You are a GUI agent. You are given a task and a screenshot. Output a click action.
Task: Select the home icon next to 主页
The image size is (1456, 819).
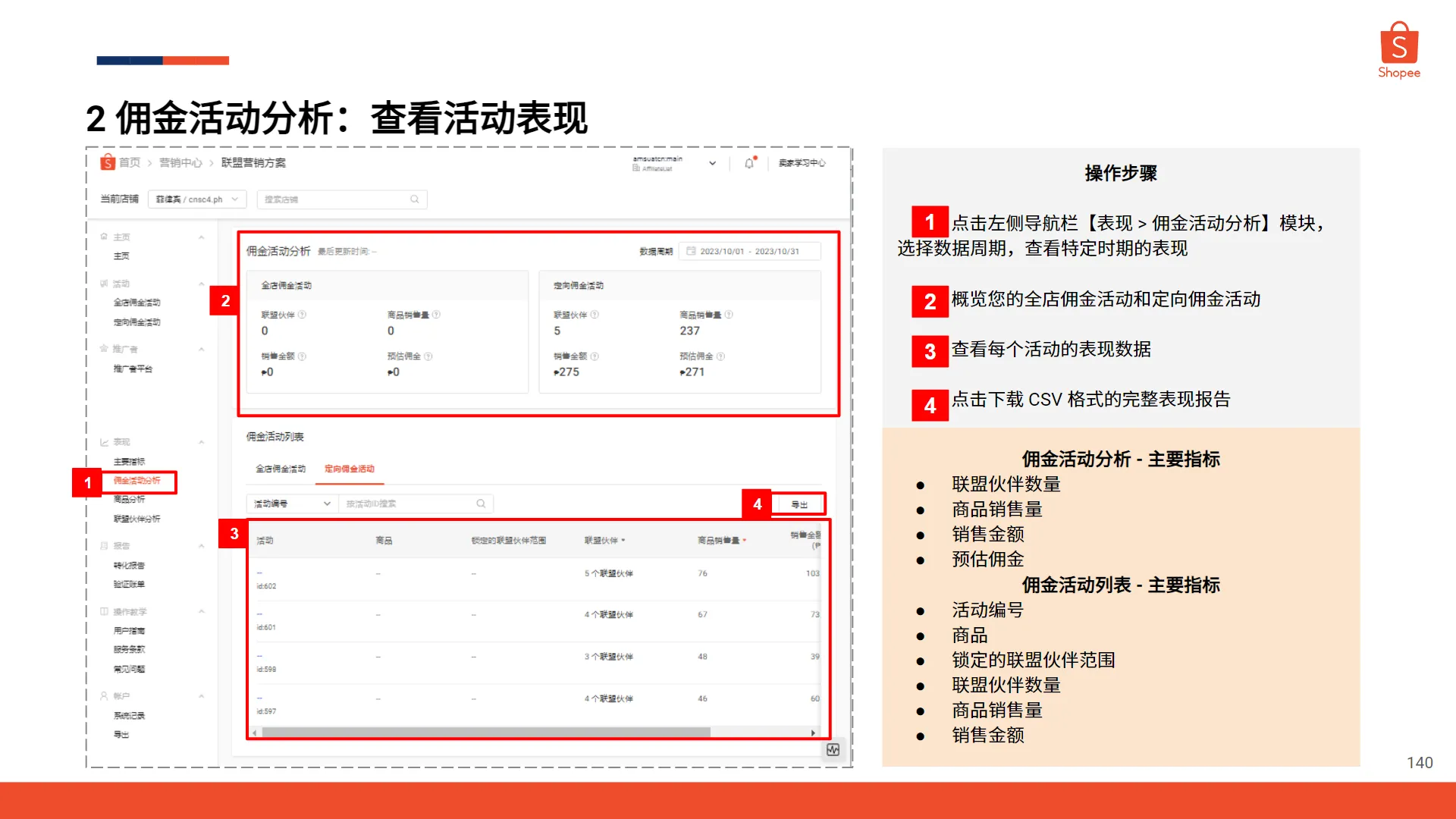(x=104, y=236)
